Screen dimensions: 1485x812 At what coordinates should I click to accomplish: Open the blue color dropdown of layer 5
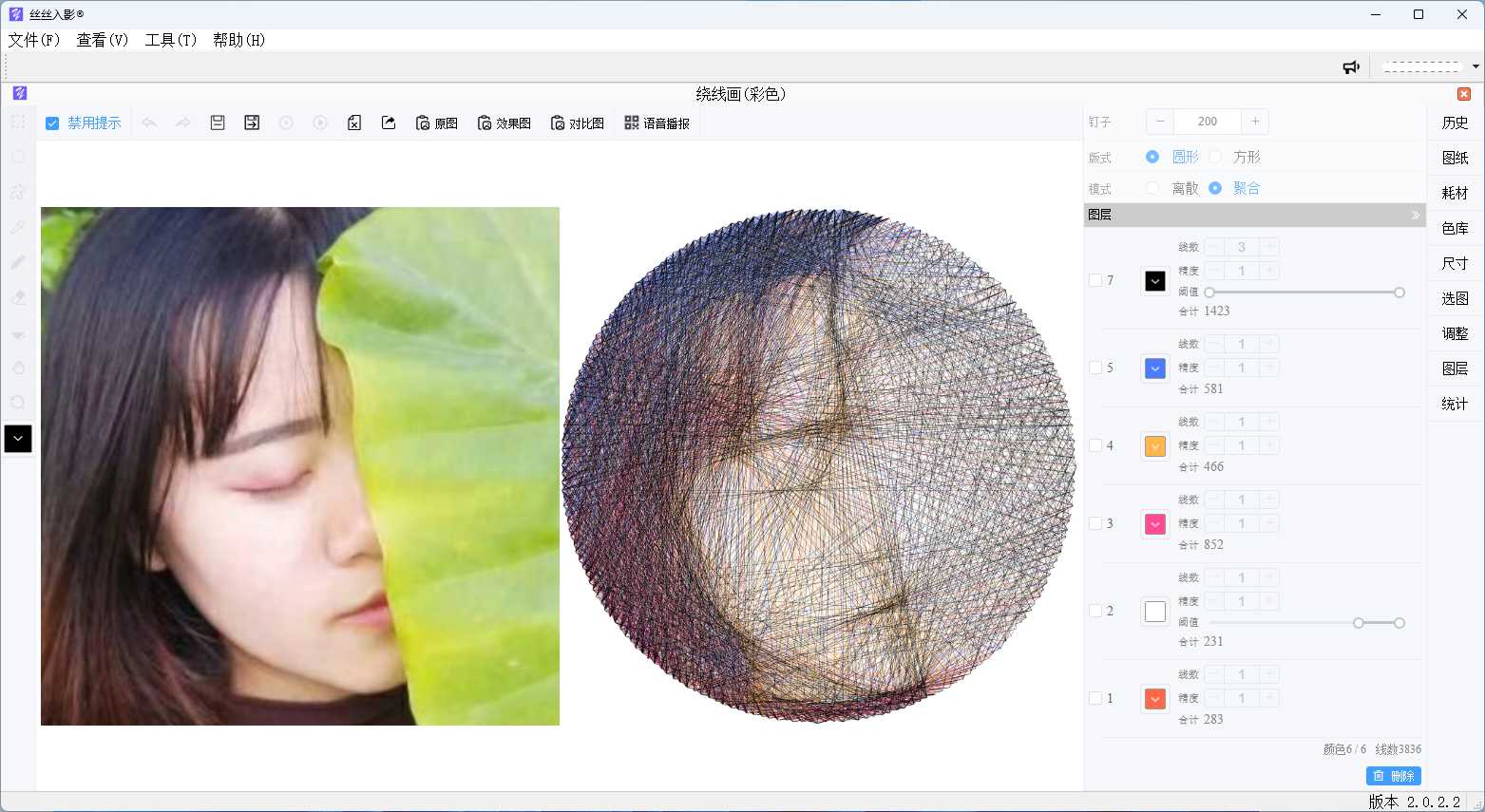tap(1155, 368)
